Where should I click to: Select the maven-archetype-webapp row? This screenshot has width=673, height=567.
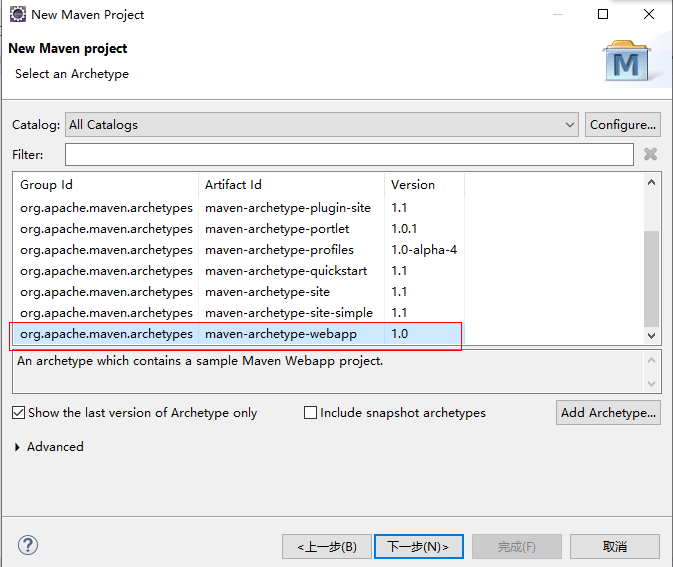(x=239, y=334)
